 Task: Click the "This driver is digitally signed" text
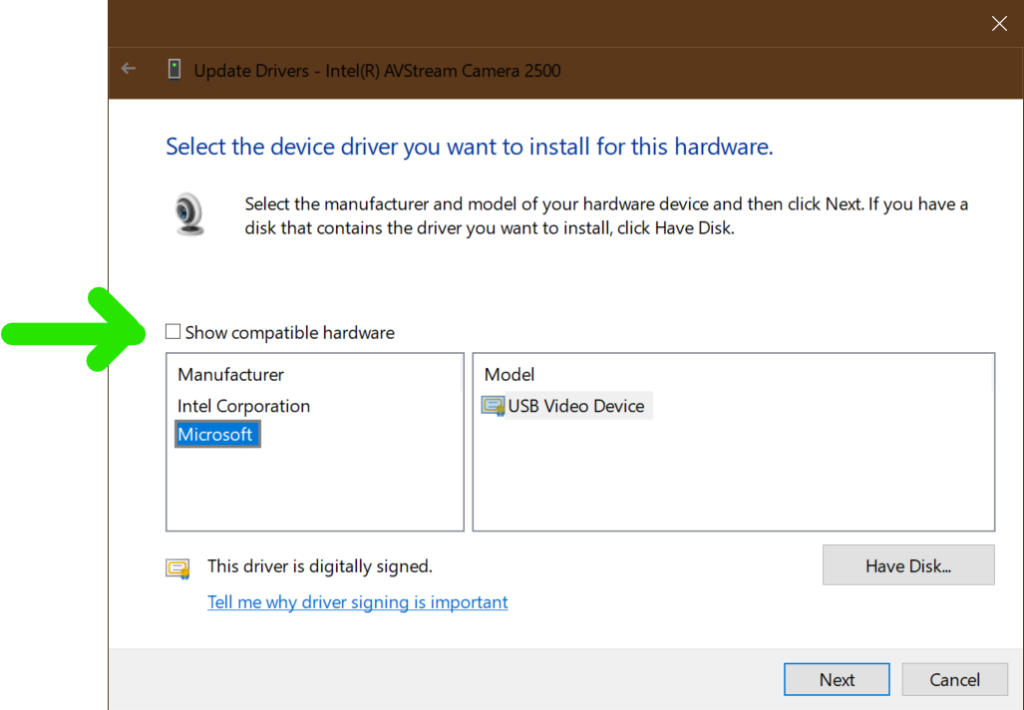tap(320, 566)
